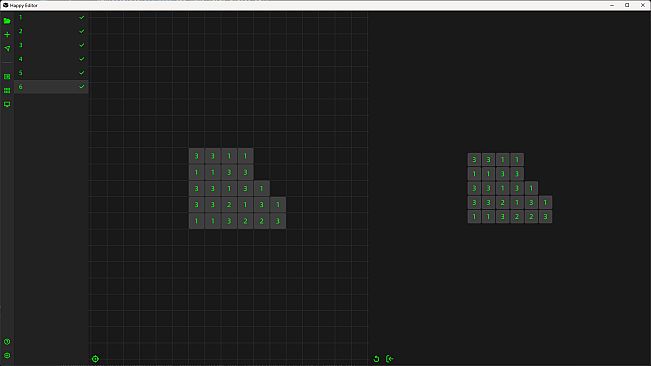Toggle the checkmark beside level 6
This screenshot has width=651, height=366.
tap(82, 86)
